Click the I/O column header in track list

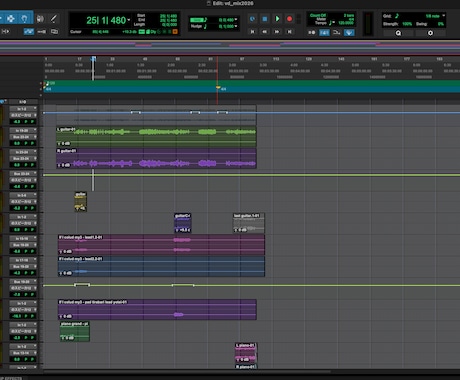point(23,102)
